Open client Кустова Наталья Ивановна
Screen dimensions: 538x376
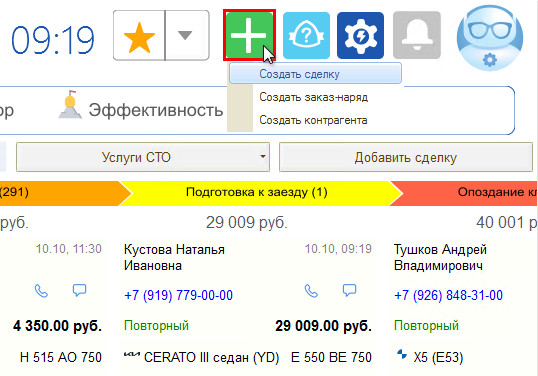tap(174, 257)
